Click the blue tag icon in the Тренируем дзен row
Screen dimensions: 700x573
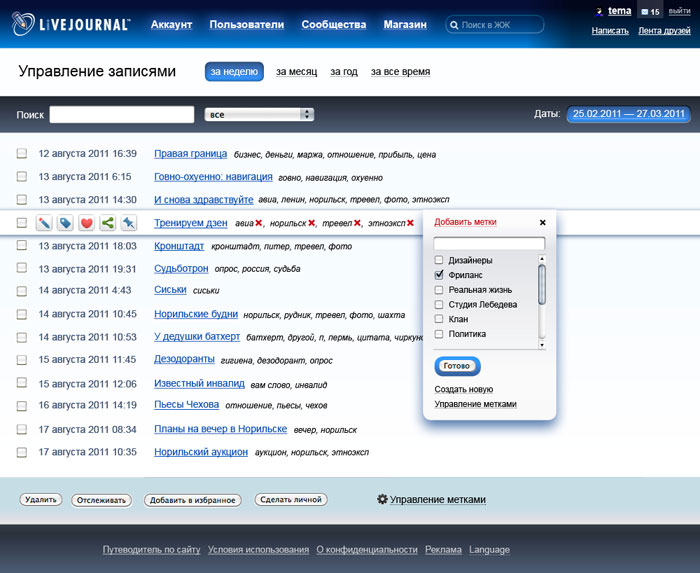[x=65, y=223]
